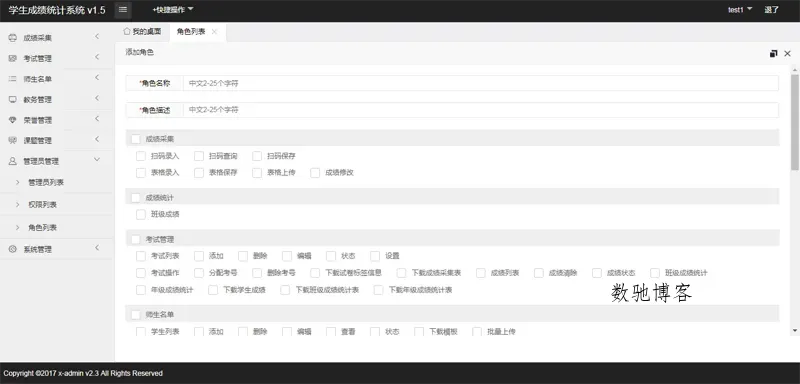Close the 角色列表 tab with its X
Screen dimensions: 800x384
click(x=214, y=32)
